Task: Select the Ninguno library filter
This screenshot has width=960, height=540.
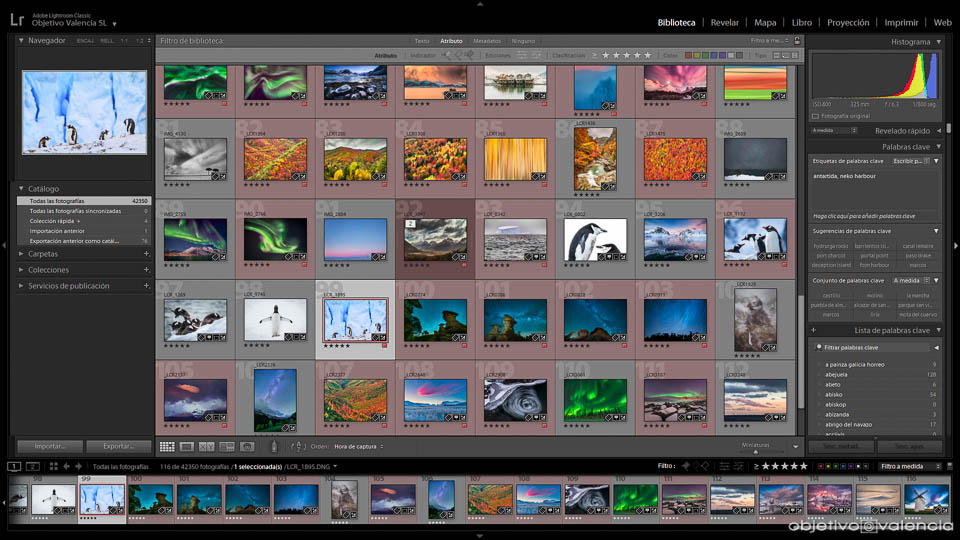Action: (x=523, y=41)
